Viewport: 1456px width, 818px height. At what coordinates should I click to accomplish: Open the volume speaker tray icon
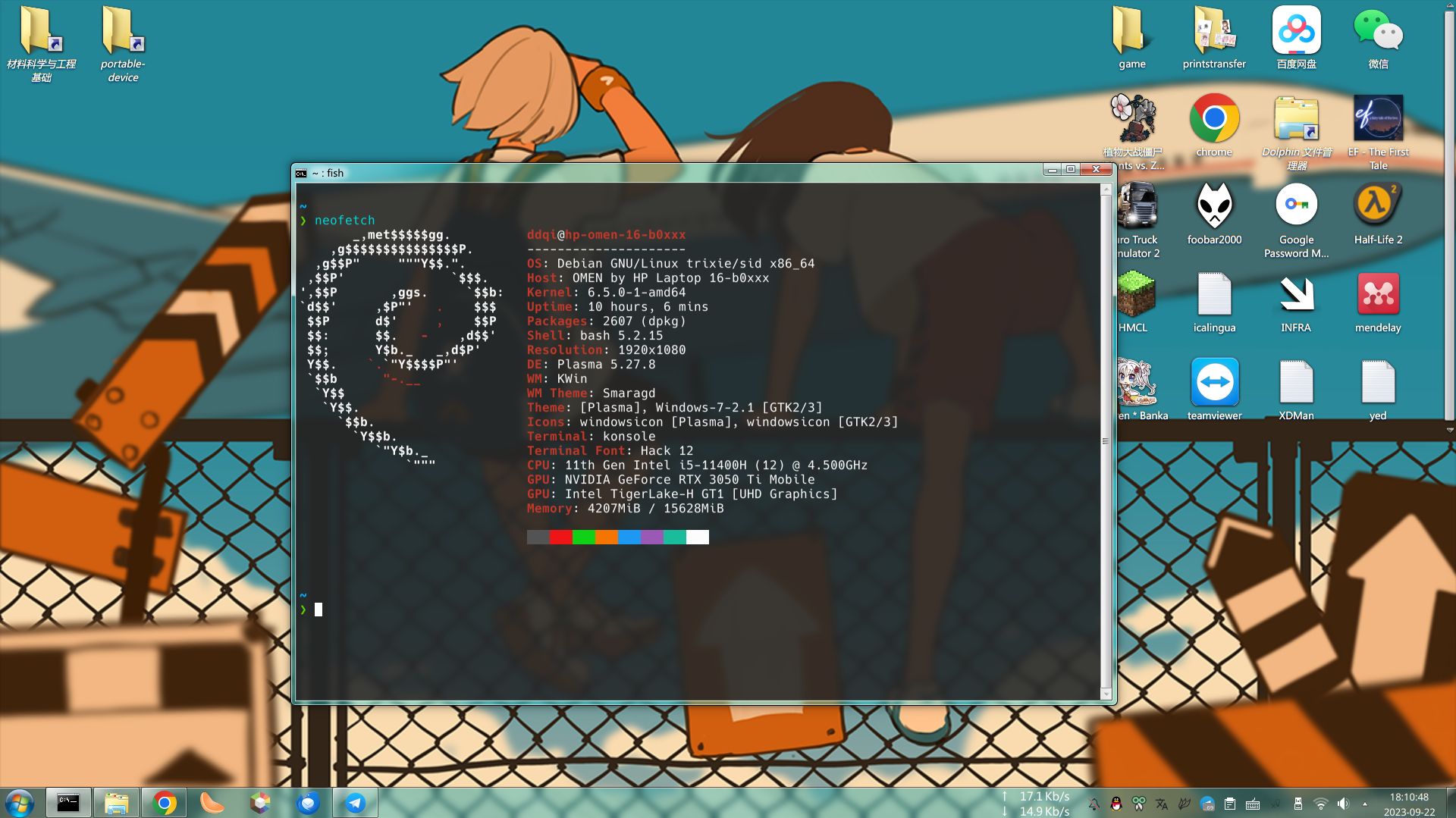coord(1344,804)
